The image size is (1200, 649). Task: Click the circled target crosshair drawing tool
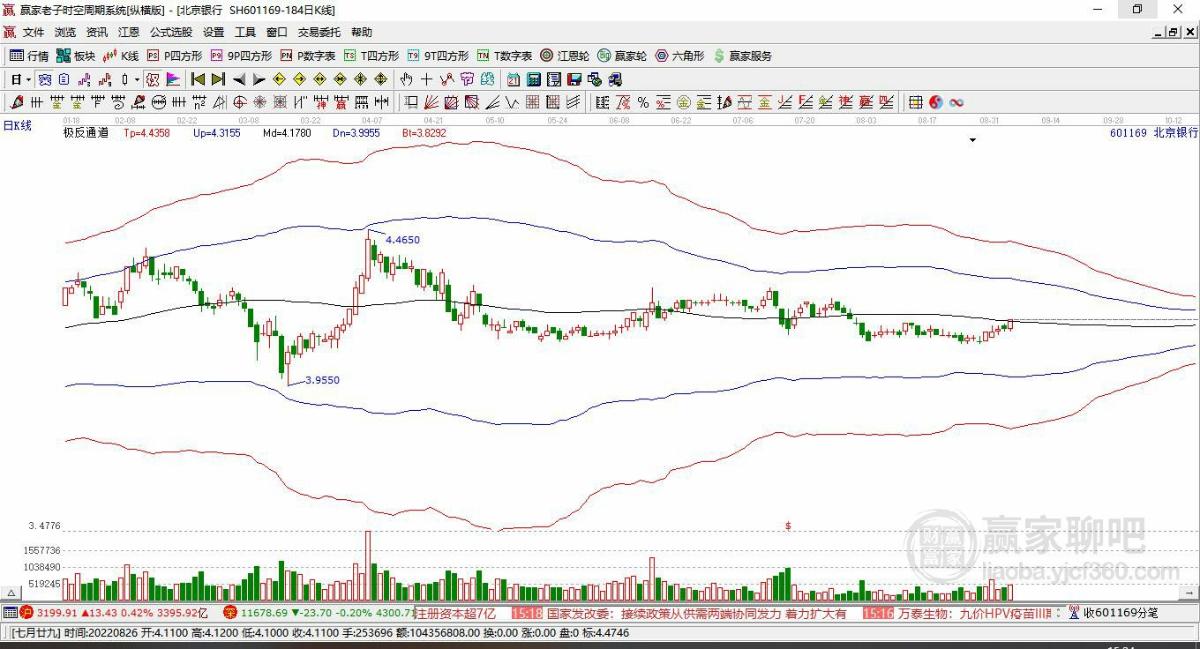[240, 102]
